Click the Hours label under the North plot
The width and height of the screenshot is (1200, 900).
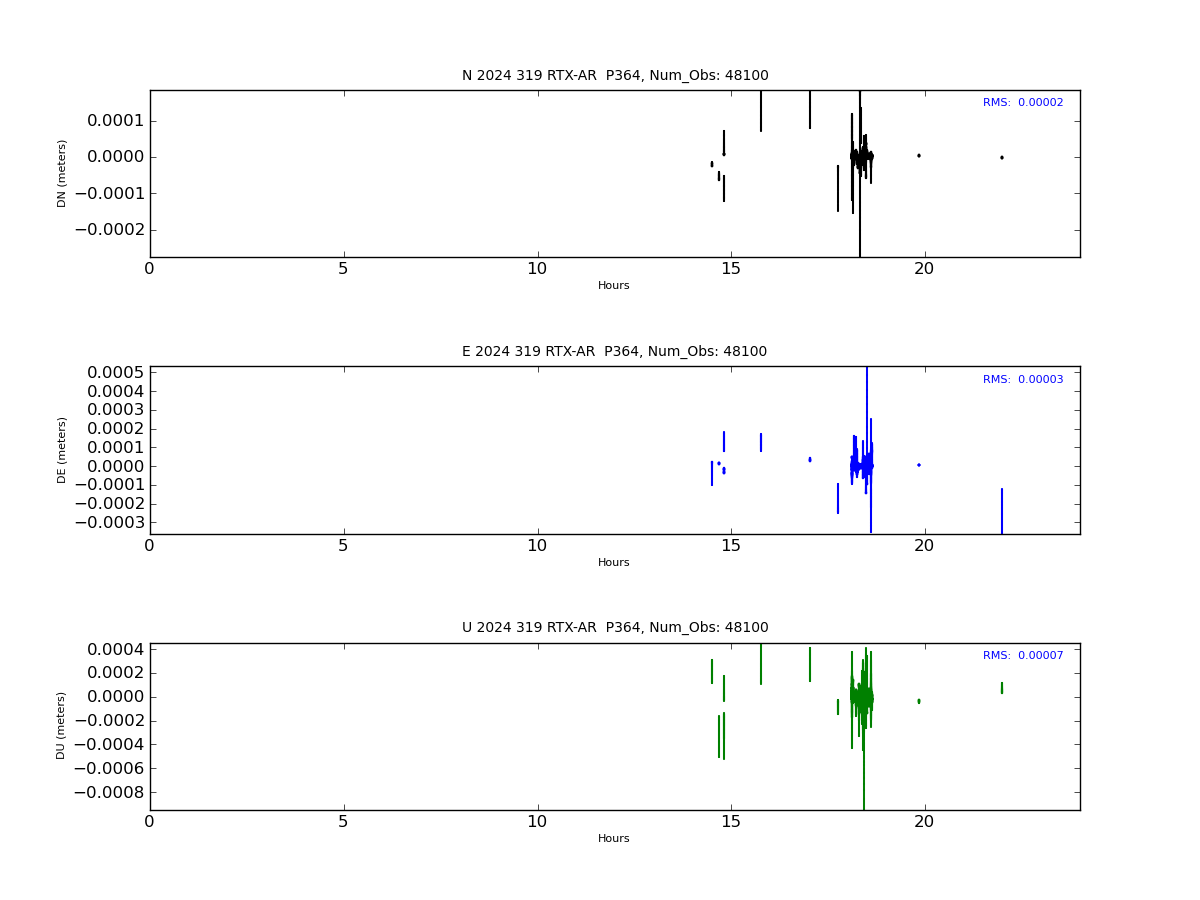[x=614, y=286]
